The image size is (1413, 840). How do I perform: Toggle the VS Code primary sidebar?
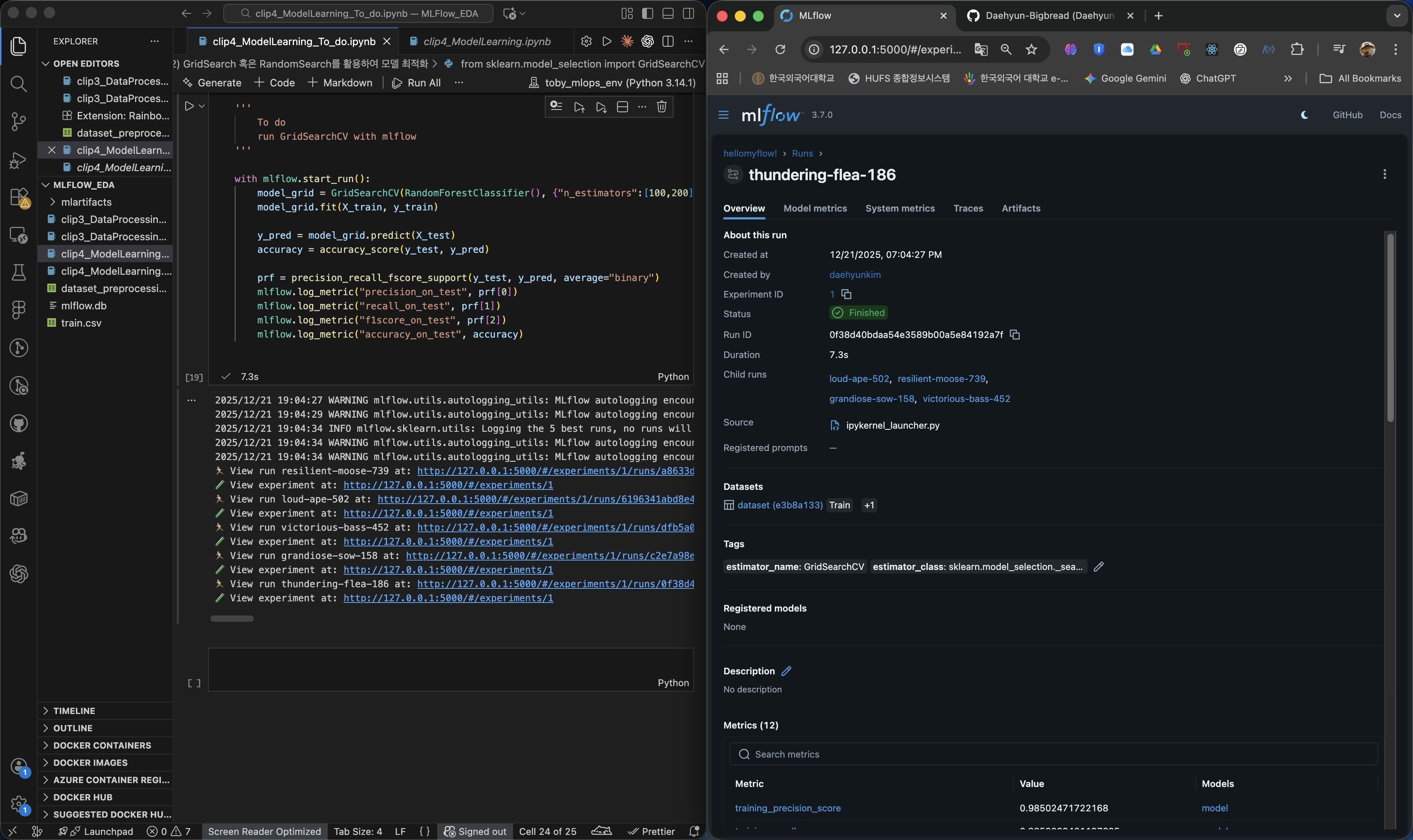[647, 14]
